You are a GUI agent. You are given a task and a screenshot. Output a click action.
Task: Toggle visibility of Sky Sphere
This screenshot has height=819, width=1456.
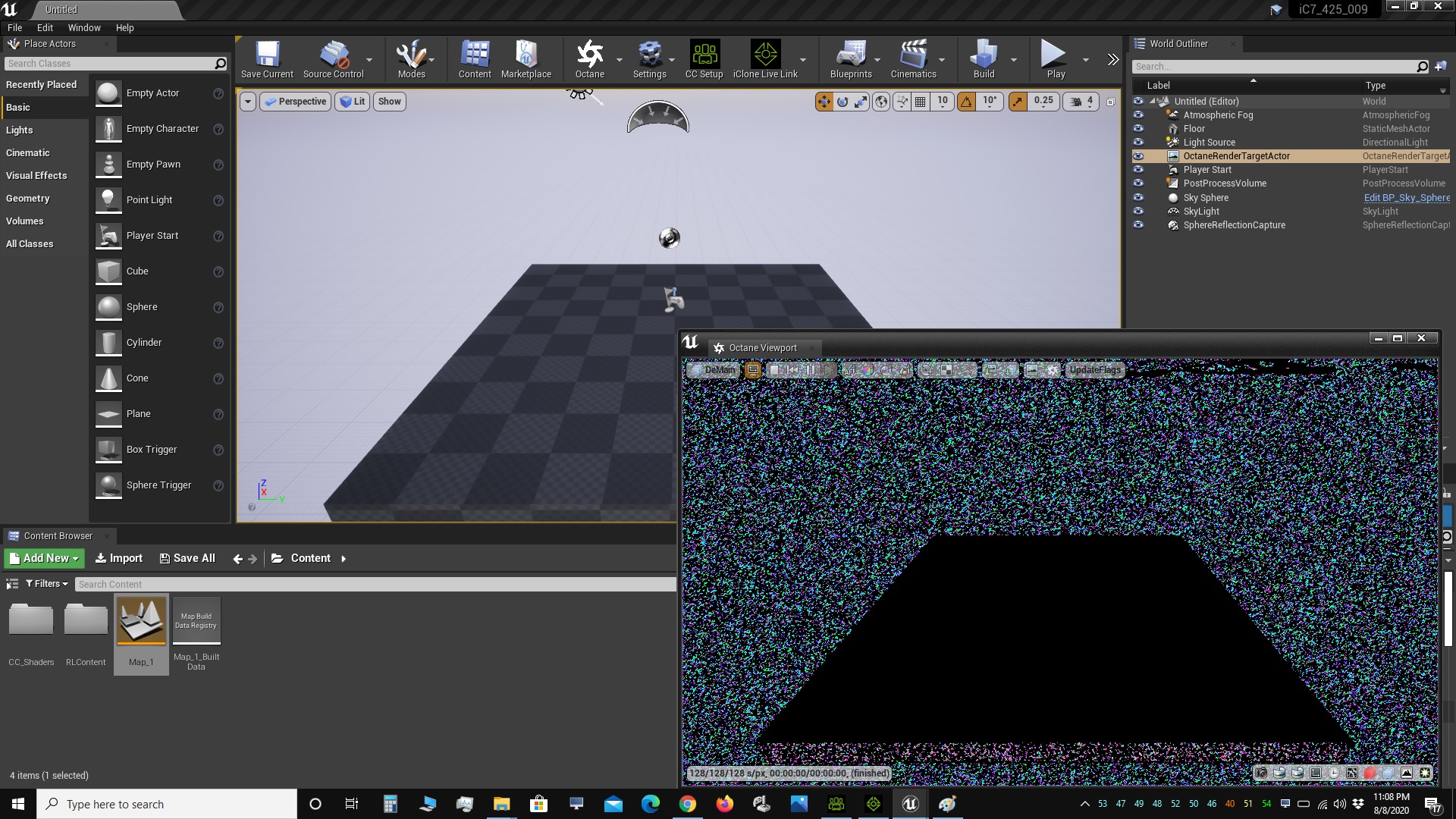1138,198
